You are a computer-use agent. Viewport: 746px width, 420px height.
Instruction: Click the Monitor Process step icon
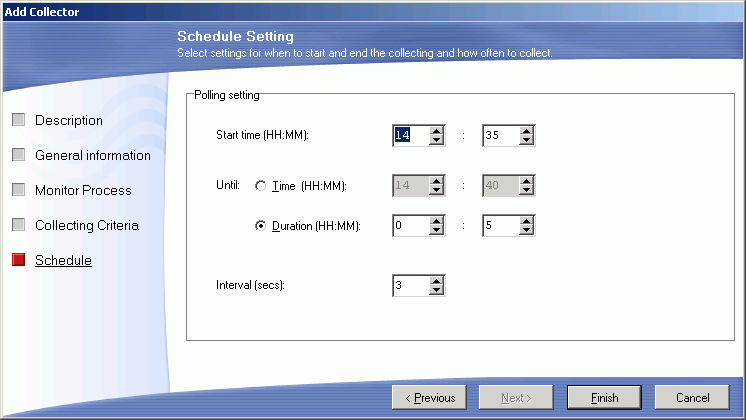18,190
